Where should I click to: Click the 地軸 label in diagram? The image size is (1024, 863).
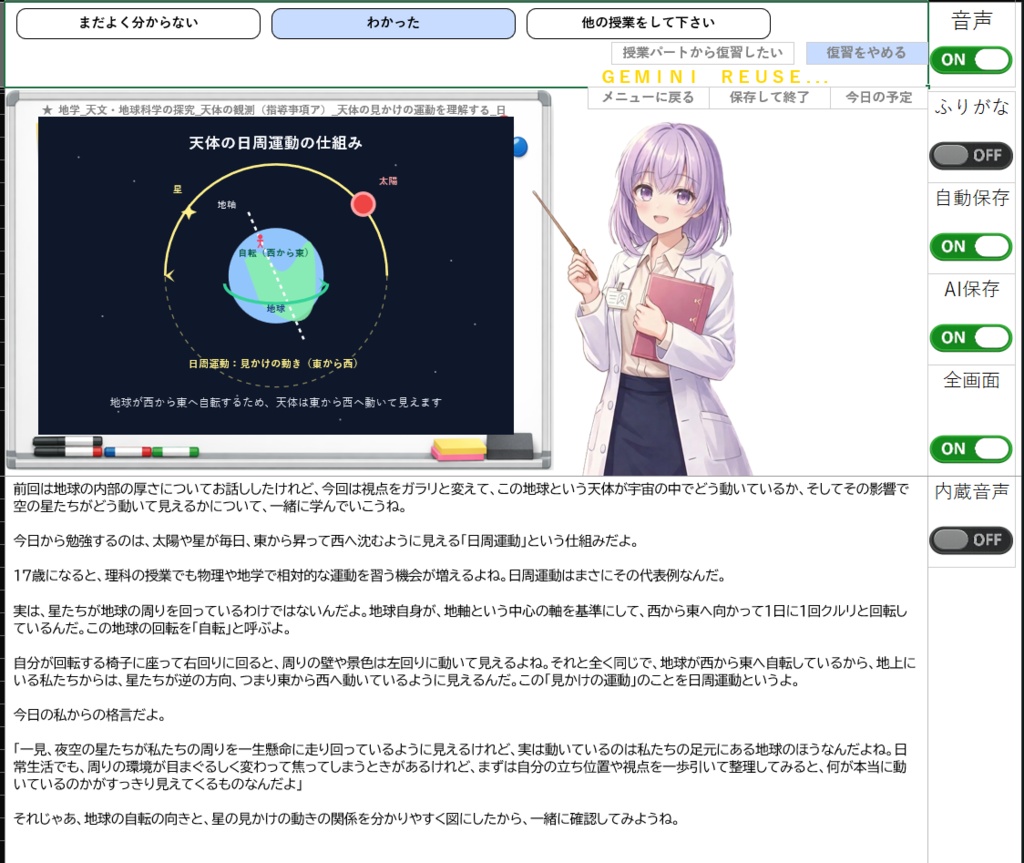tap(227, 205)
